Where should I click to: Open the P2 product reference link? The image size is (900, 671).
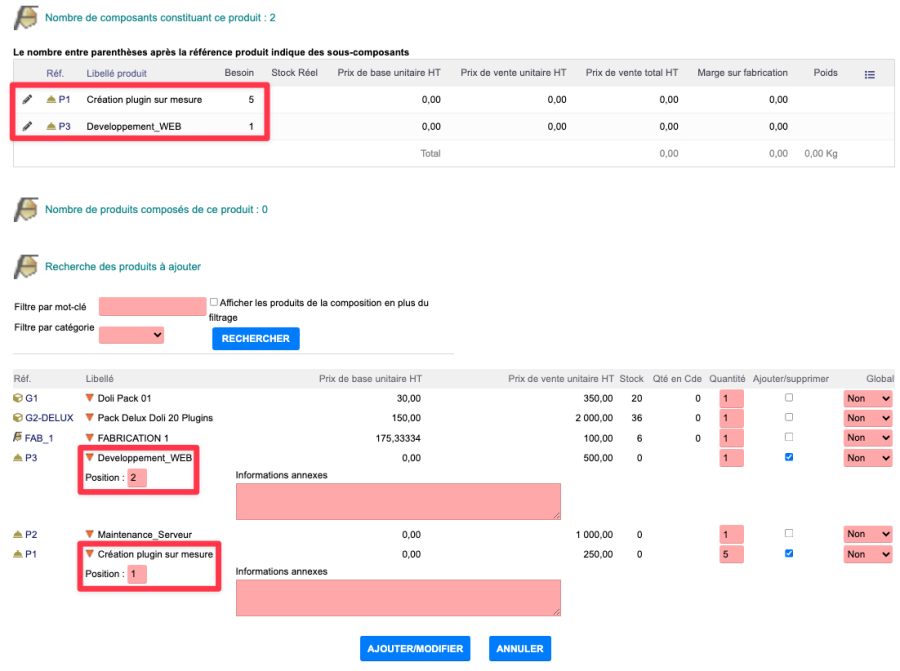pos(31,534)
